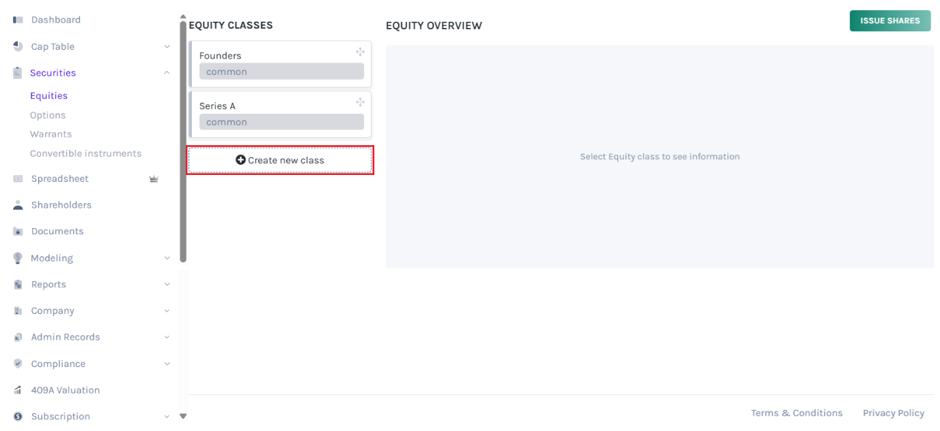Click the Documents folder icon
This screenshot has height=431, width=940.
18,231
